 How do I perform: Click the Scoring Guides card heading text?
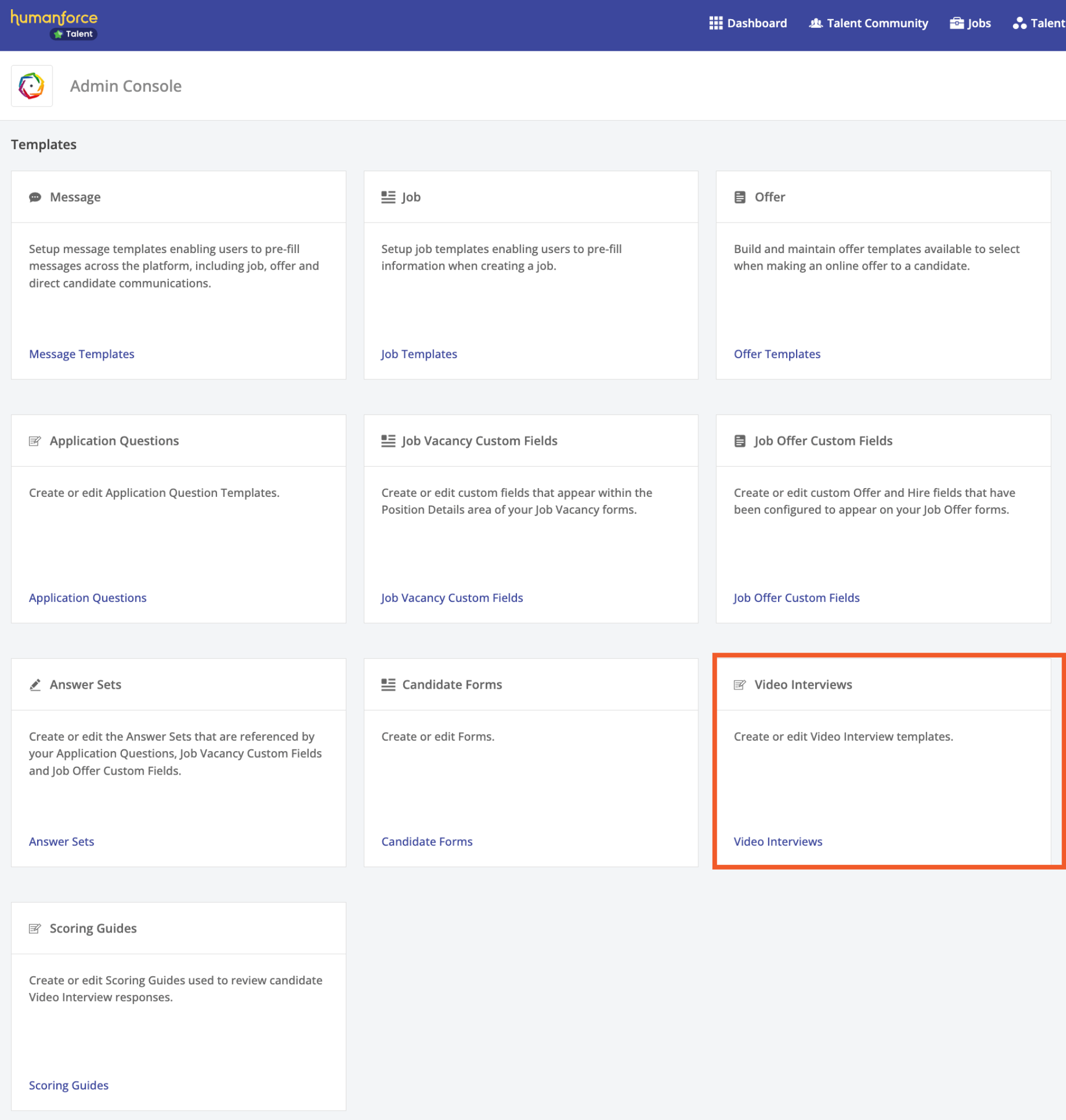click(x=93, y=929)
